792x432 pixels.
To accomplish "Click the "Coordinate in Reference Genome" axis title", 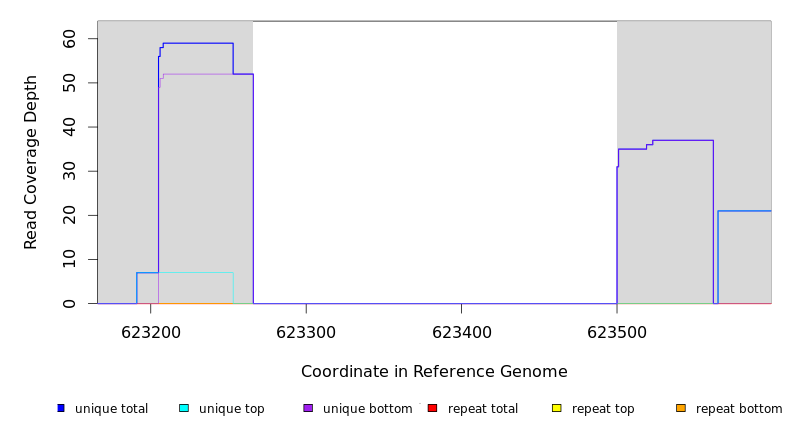I will tap(434, 372).
